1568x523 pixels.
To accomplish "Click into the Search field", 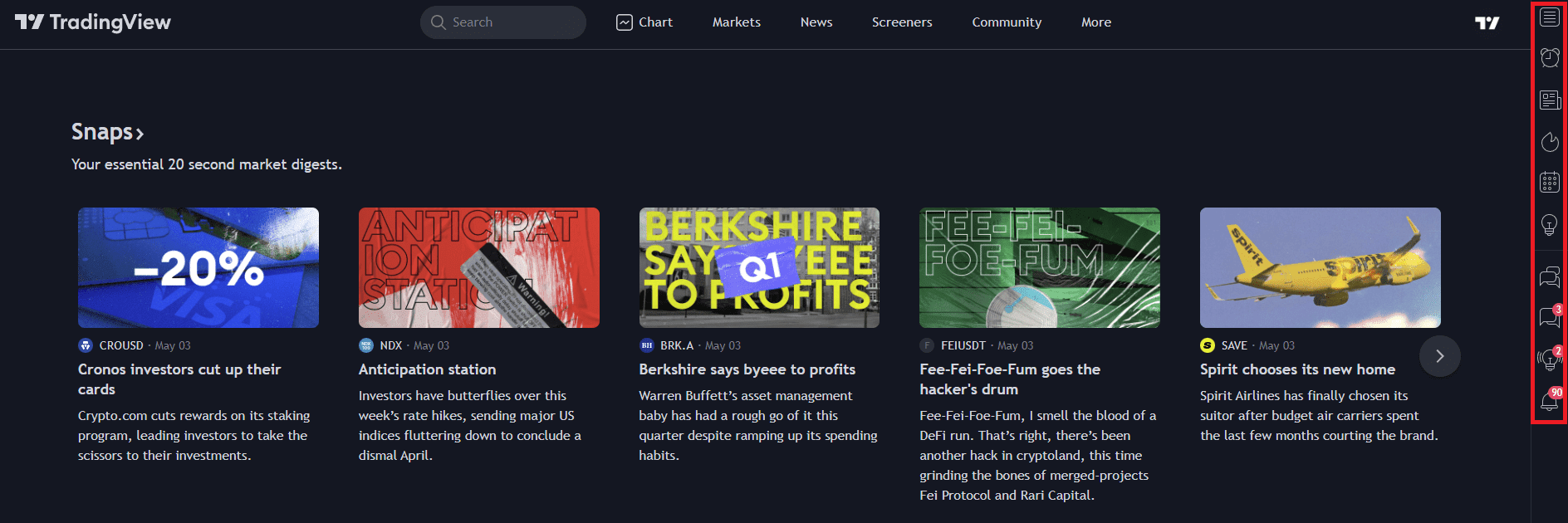I will coord(503,22).
